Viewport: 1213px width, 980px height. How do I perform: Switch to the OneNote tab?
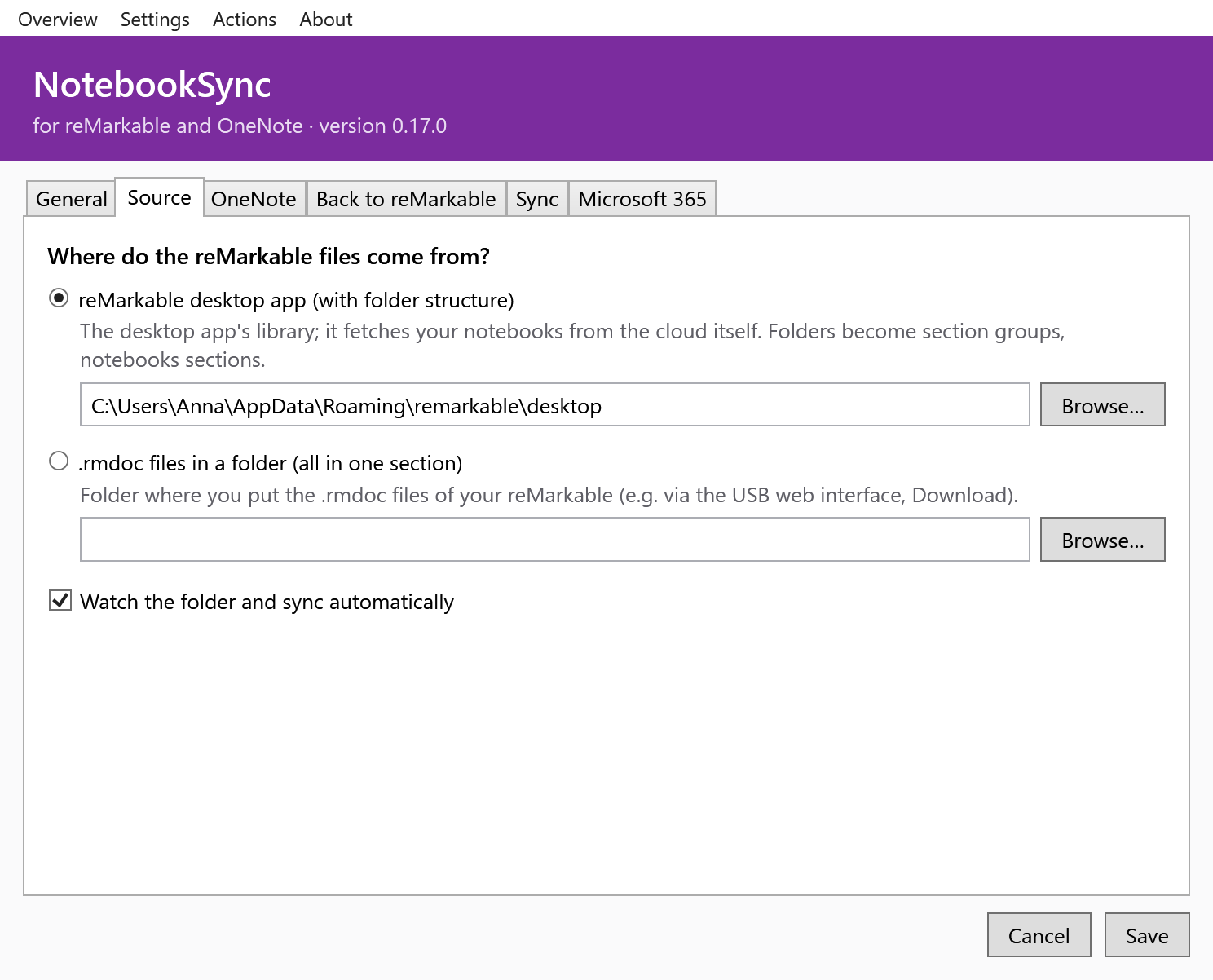coord(254,199)
